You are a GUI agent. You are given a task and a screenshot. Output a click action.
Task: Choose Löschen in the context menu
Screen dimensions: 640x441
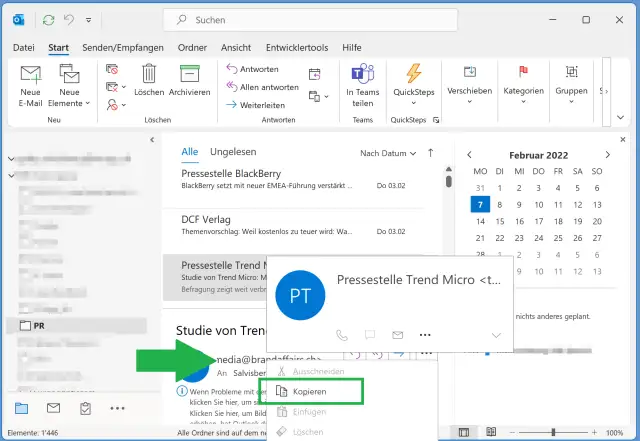pyautogui.click(x=351, y=432)
